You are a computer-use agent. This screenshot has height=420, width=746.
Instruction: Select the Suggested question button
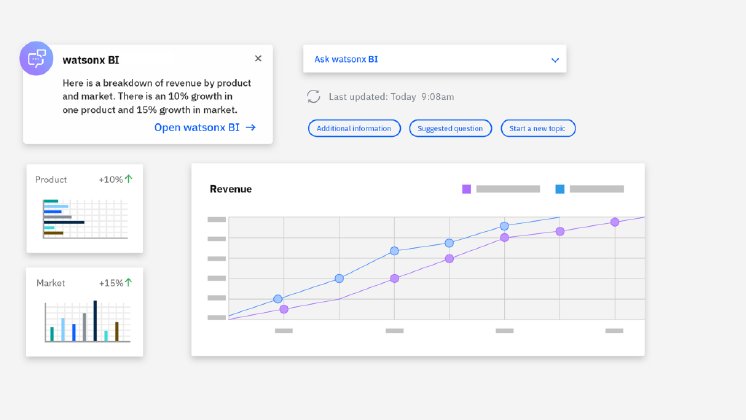pyautogui.click(x=450, y=128)
